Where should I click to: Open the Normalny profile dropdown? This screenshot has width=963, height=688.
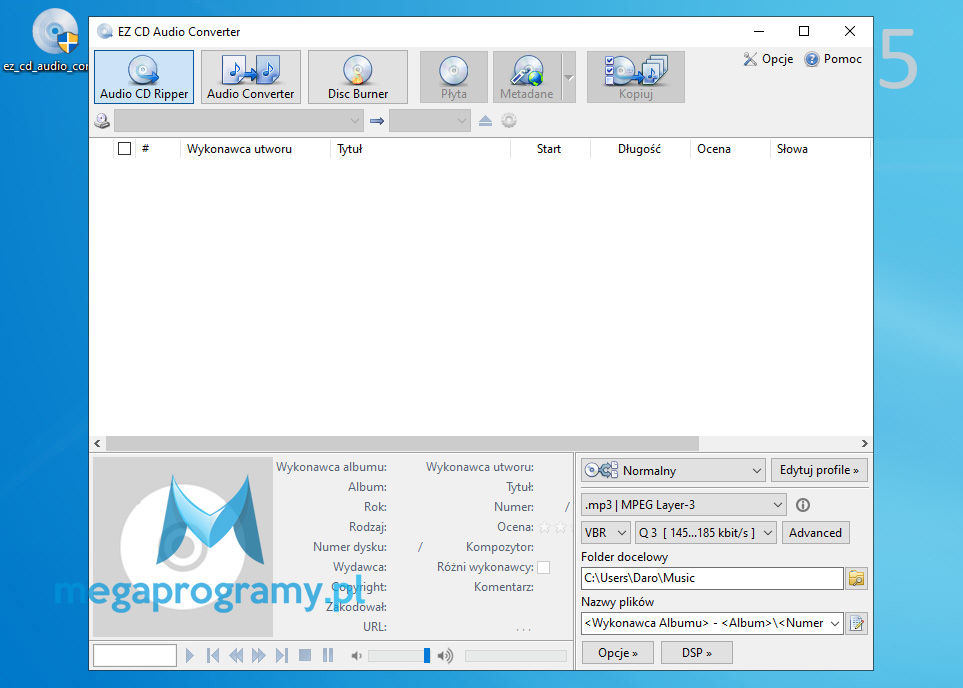[x=673, y=471]
